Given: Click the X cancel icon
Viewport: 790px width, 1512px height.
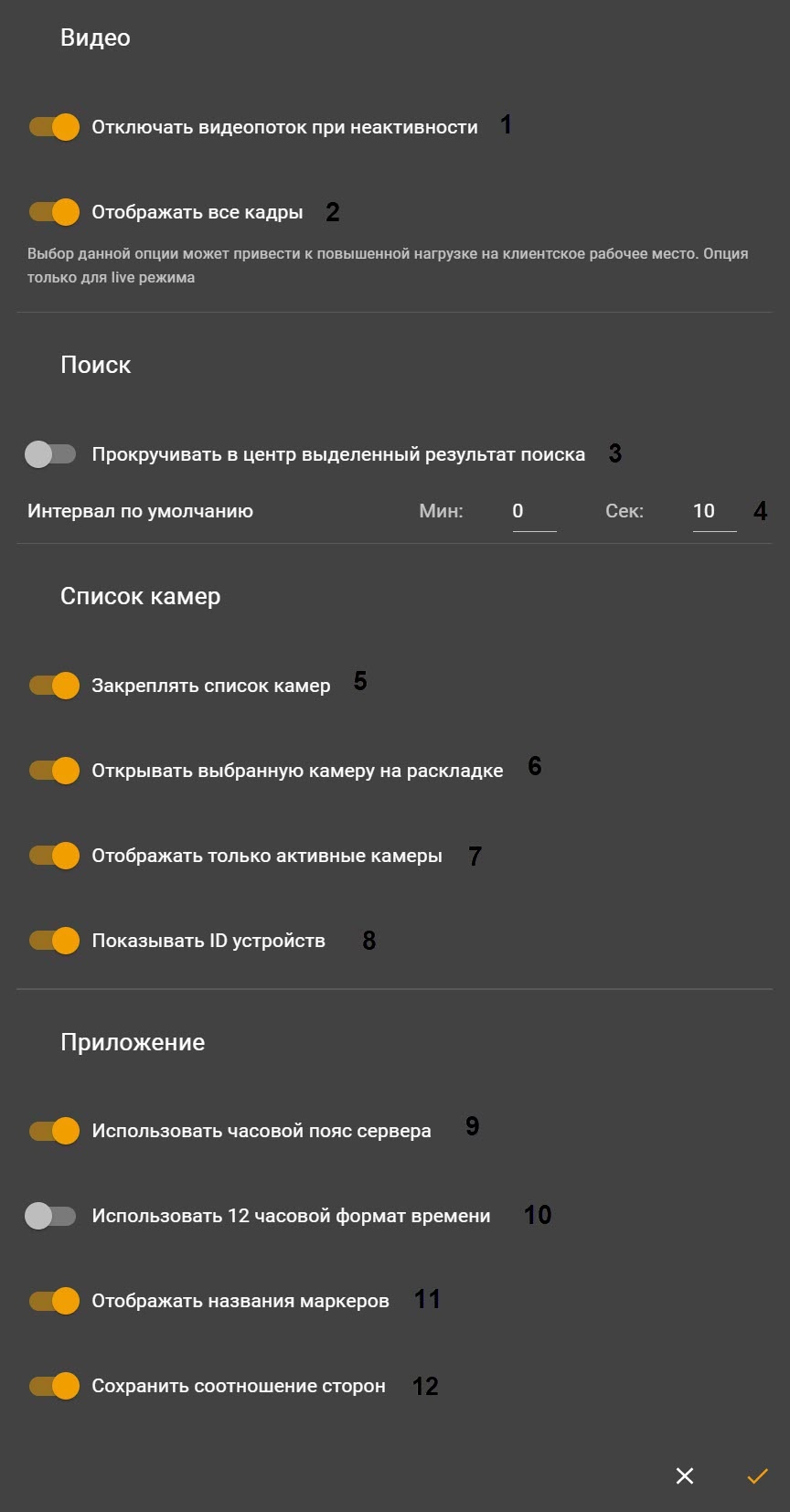Looking at the screenshot, I should tap(684, 1475).
